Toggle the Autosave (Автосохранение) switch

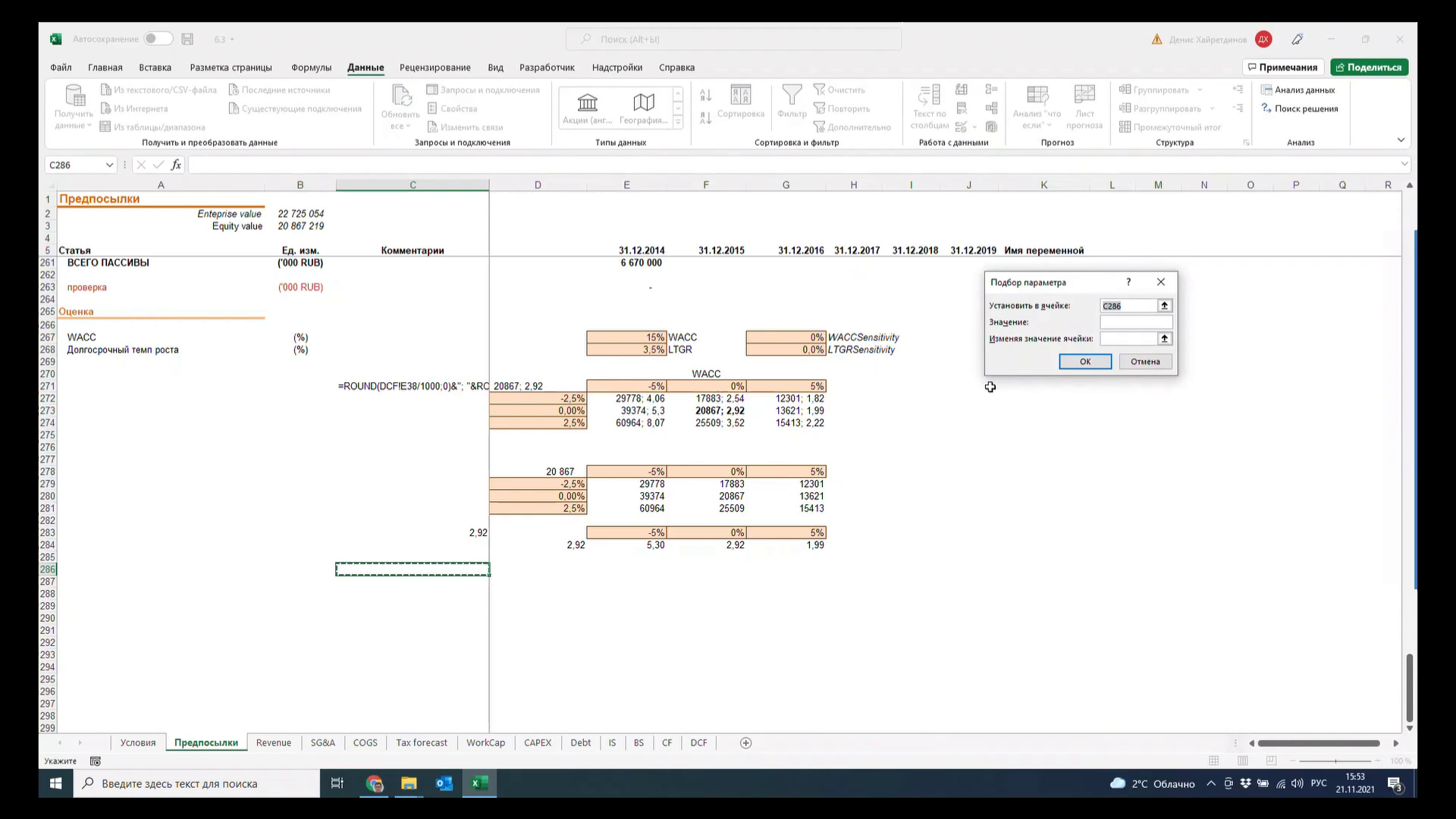coord(158,39)
